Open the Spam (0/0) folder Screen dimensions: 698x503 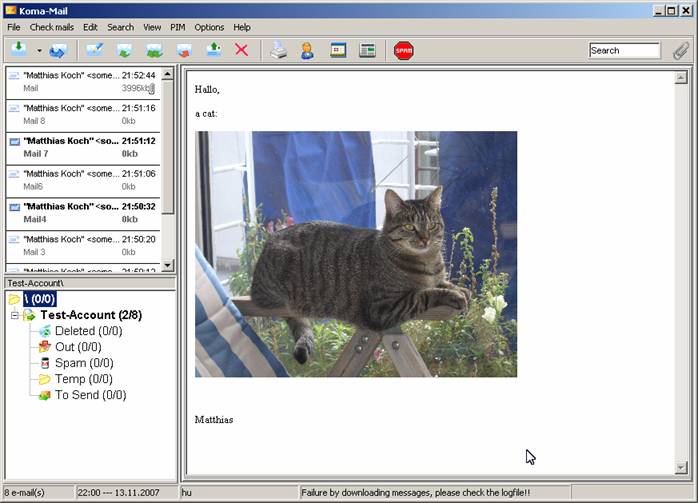coord(84,363)
